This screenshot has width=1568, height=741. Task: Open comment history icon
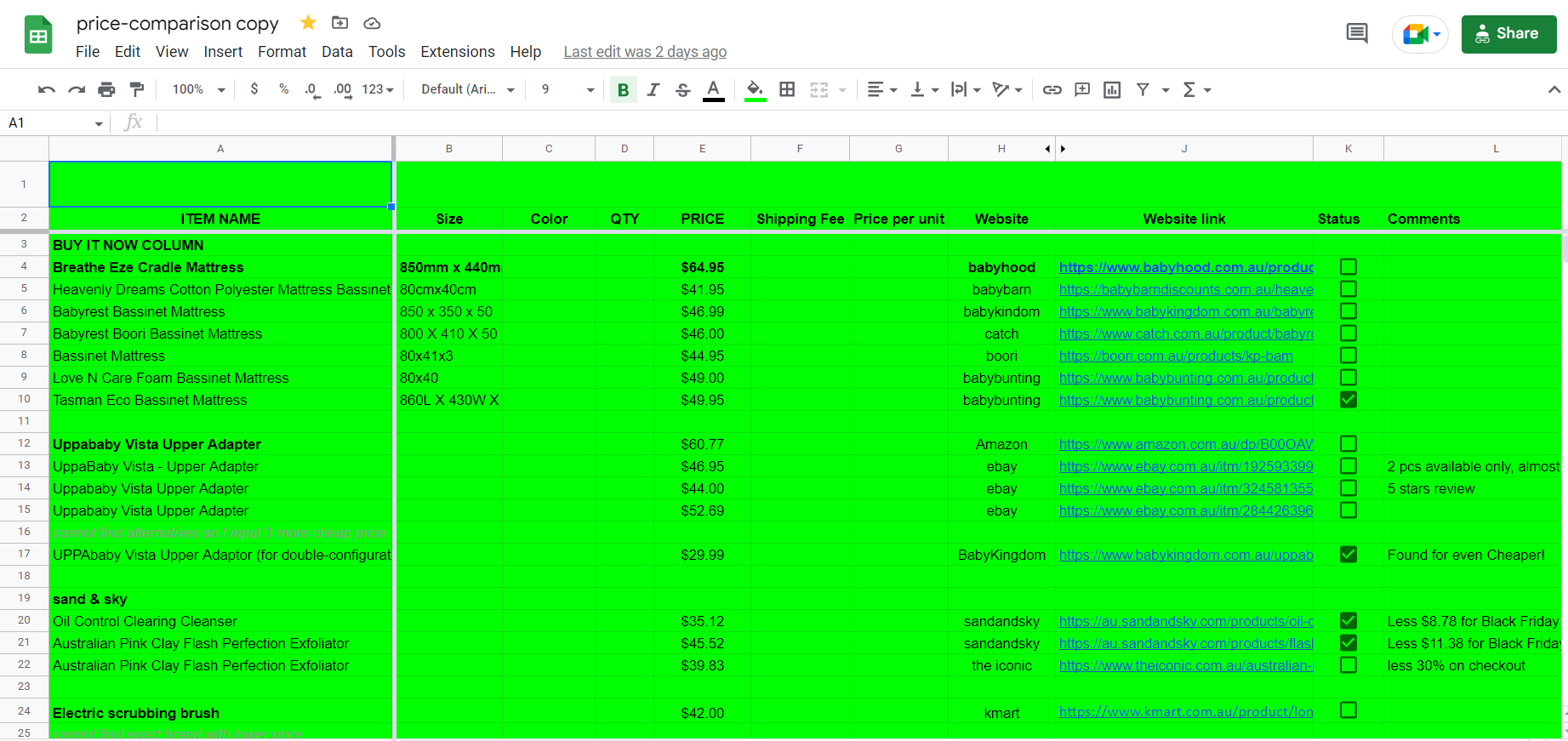1357,34
